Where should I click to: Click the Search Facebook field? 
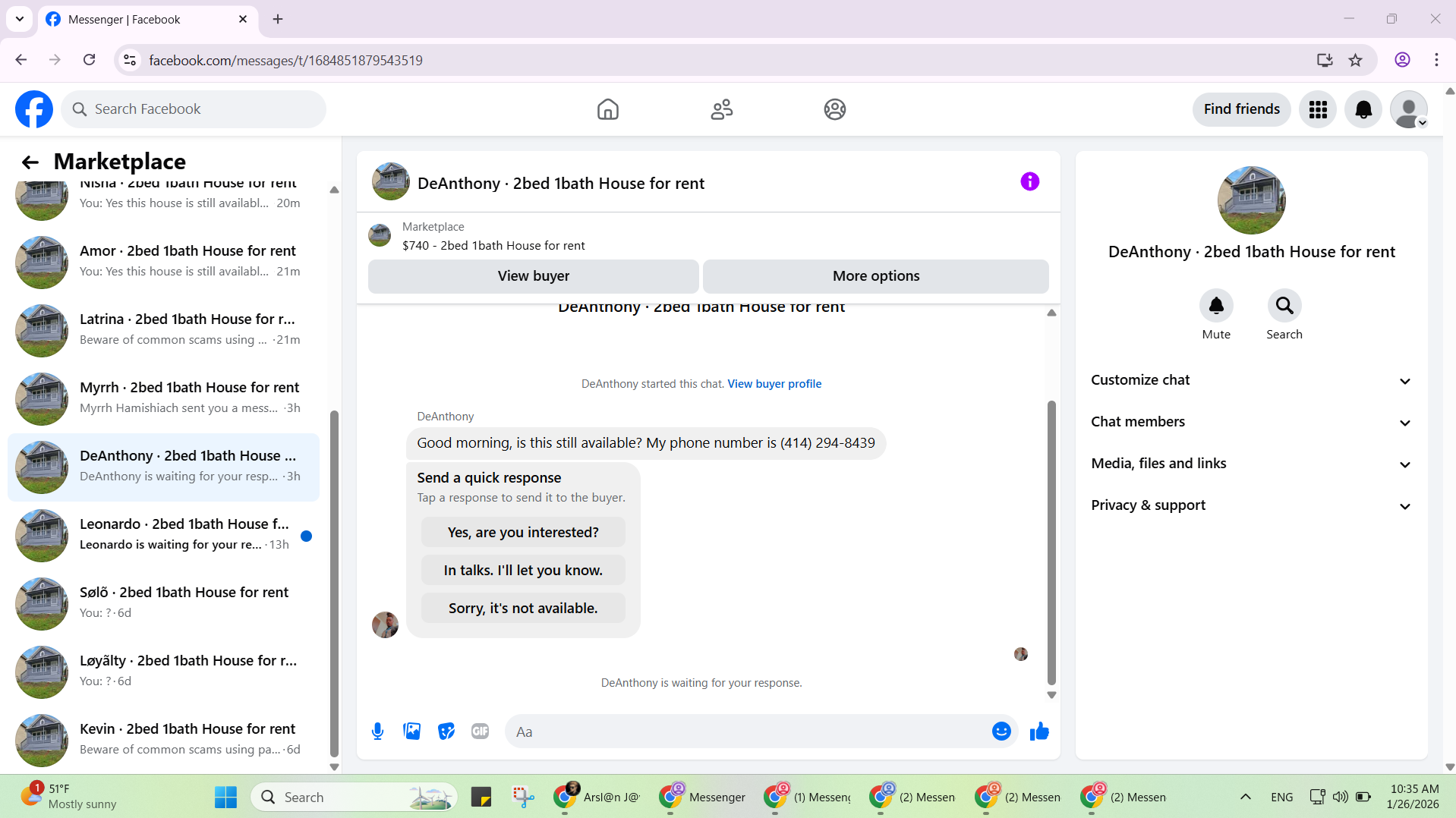click(x=194, y=109)
